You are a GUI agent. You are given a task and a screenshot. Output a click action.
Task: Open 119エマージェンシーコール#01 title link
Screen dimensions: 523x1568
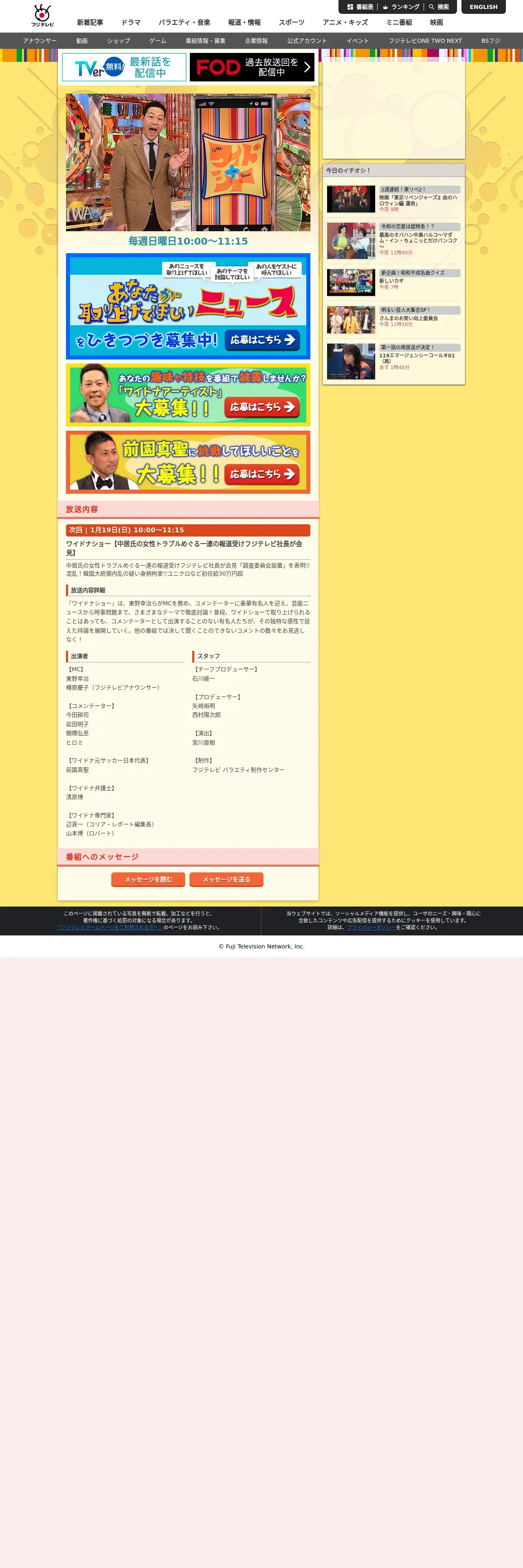(417, 358)
